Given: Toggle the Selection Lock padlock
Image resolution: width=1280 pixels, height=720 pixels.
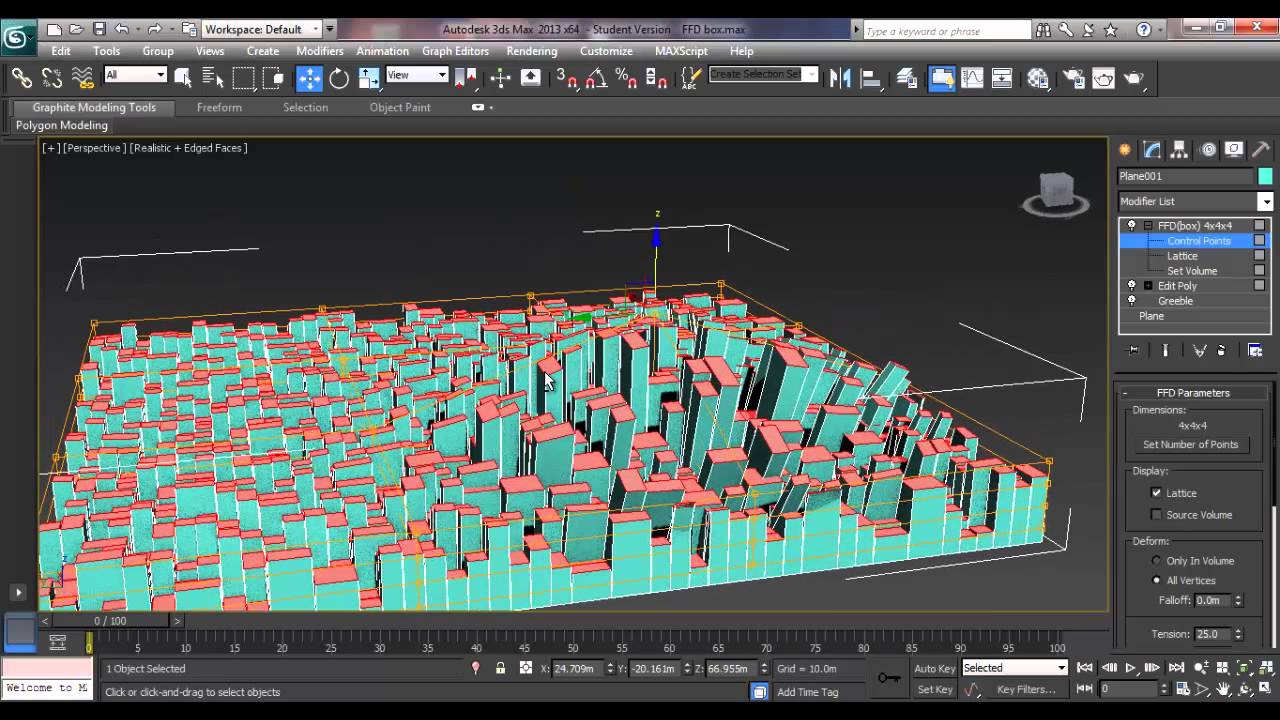Looking at the screenshot, I should (x=500, y=668).
